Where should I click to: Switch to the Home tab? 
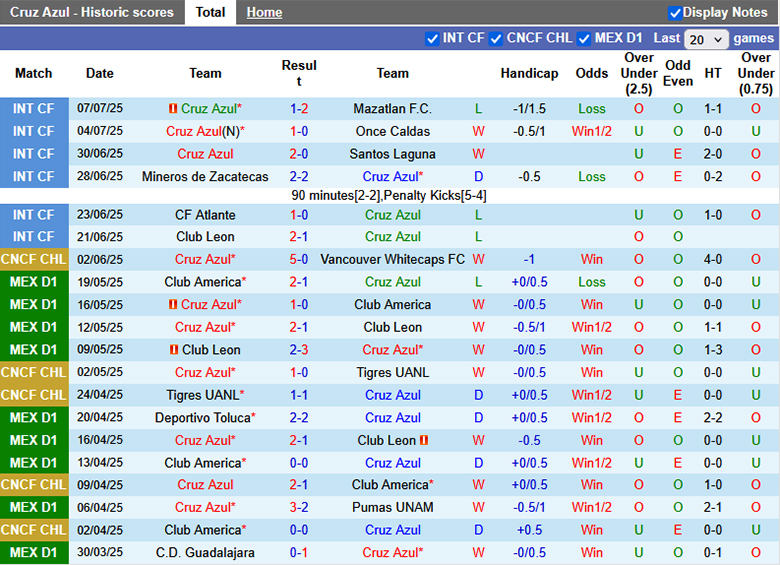pos(264,12)
